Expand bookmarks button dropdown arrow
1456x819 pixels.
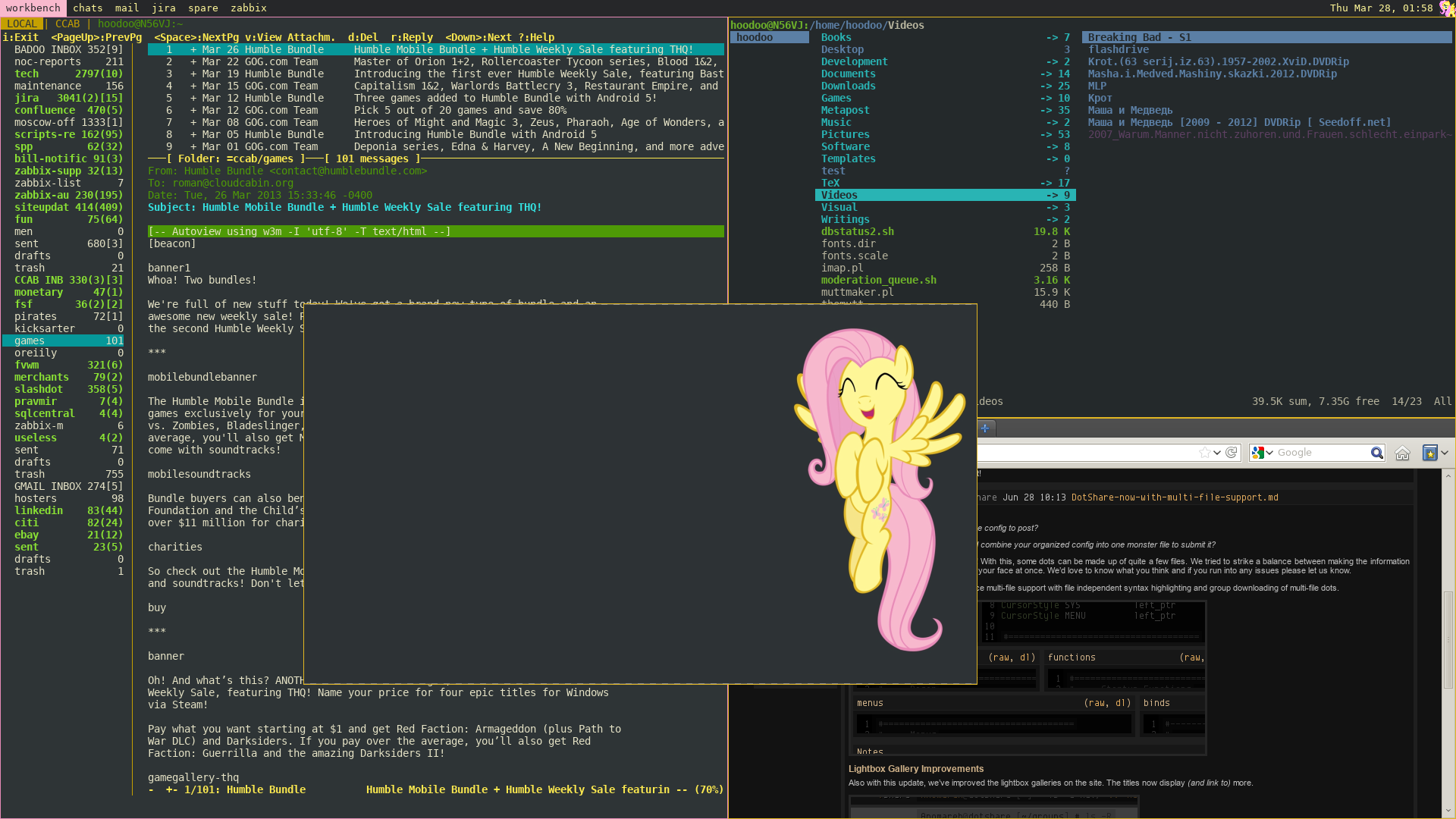(1445, 453)
